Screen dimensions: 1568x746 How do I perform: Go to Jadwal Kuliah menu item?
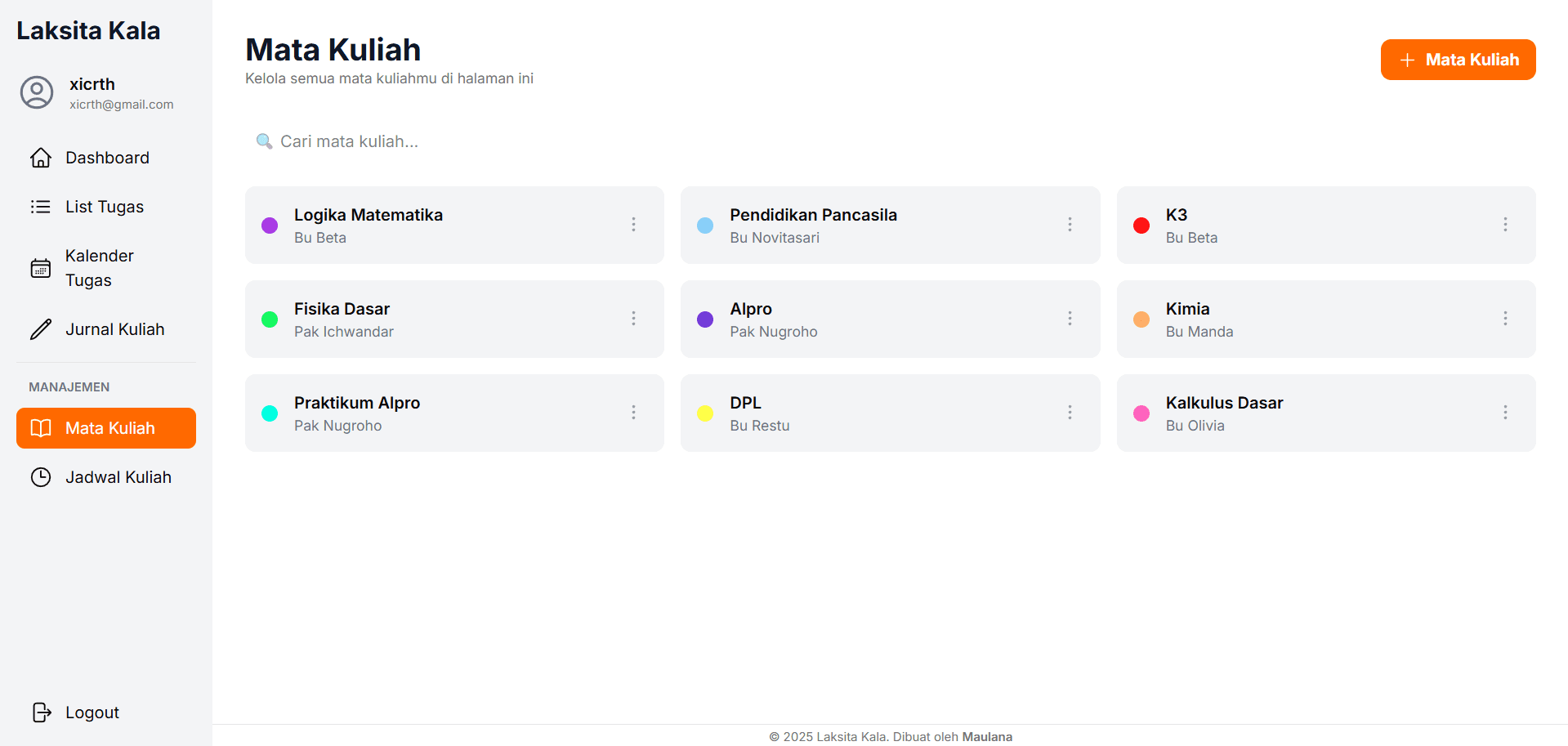[x=106, y=477]
